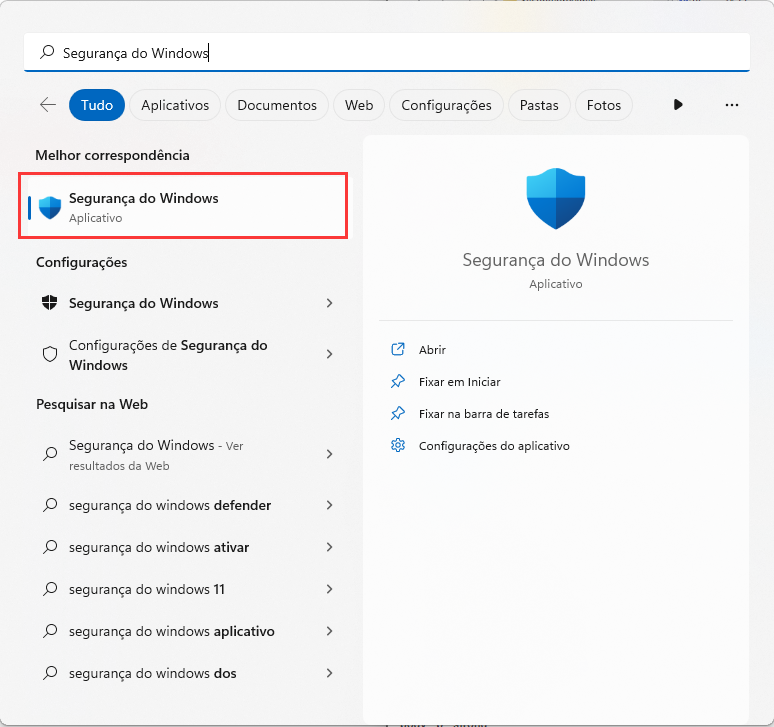Click the pin icon next to Fixar em Iniciar

[x=398, y=382]
